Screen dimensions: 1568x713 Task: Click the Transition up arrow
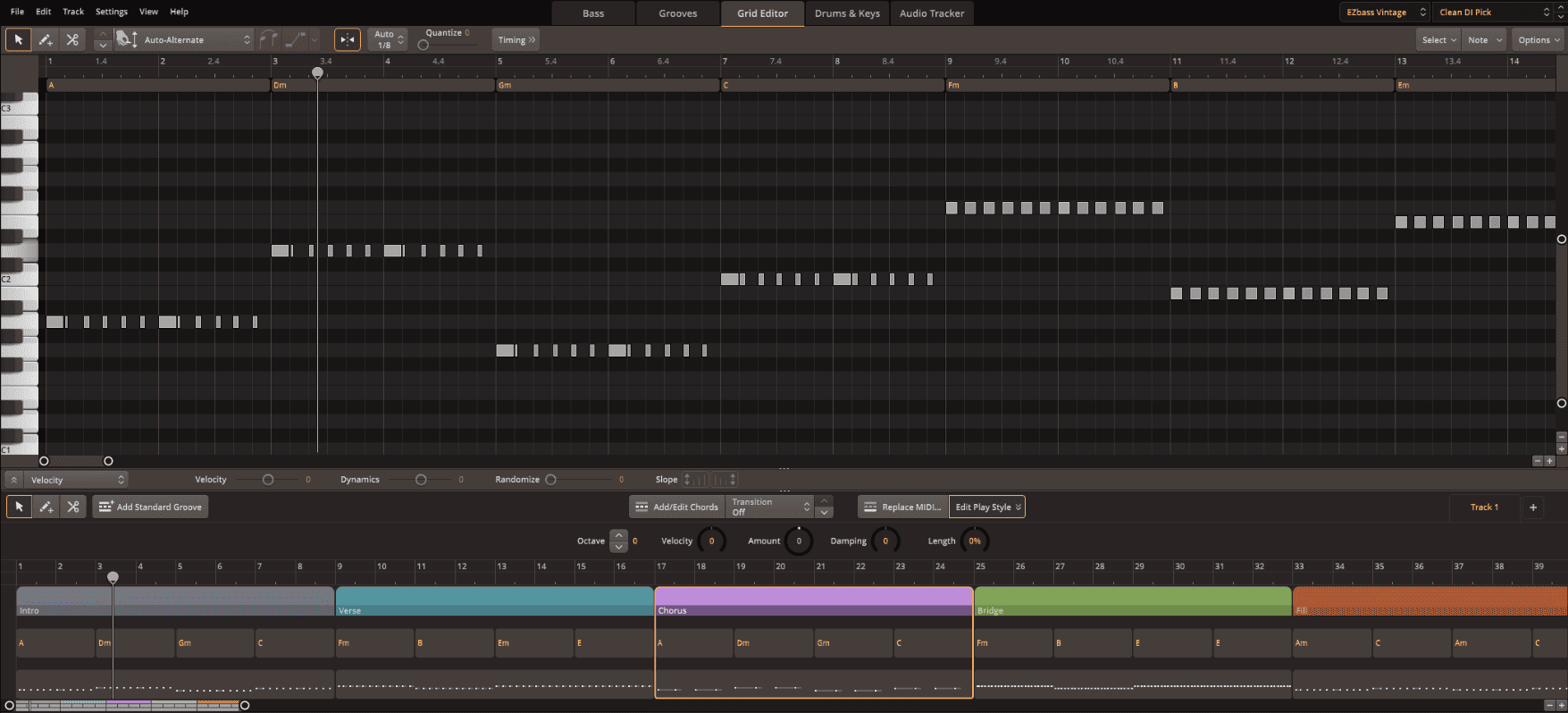pos(825,501)
